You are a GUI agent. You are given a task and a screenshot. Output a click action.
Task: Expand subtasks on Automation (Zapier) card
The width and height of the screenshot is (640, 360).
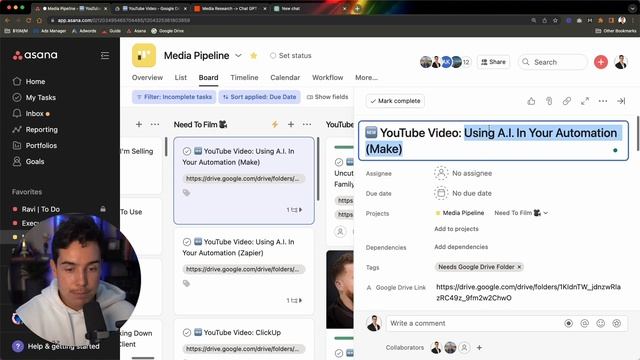click(x=294, y=300)
